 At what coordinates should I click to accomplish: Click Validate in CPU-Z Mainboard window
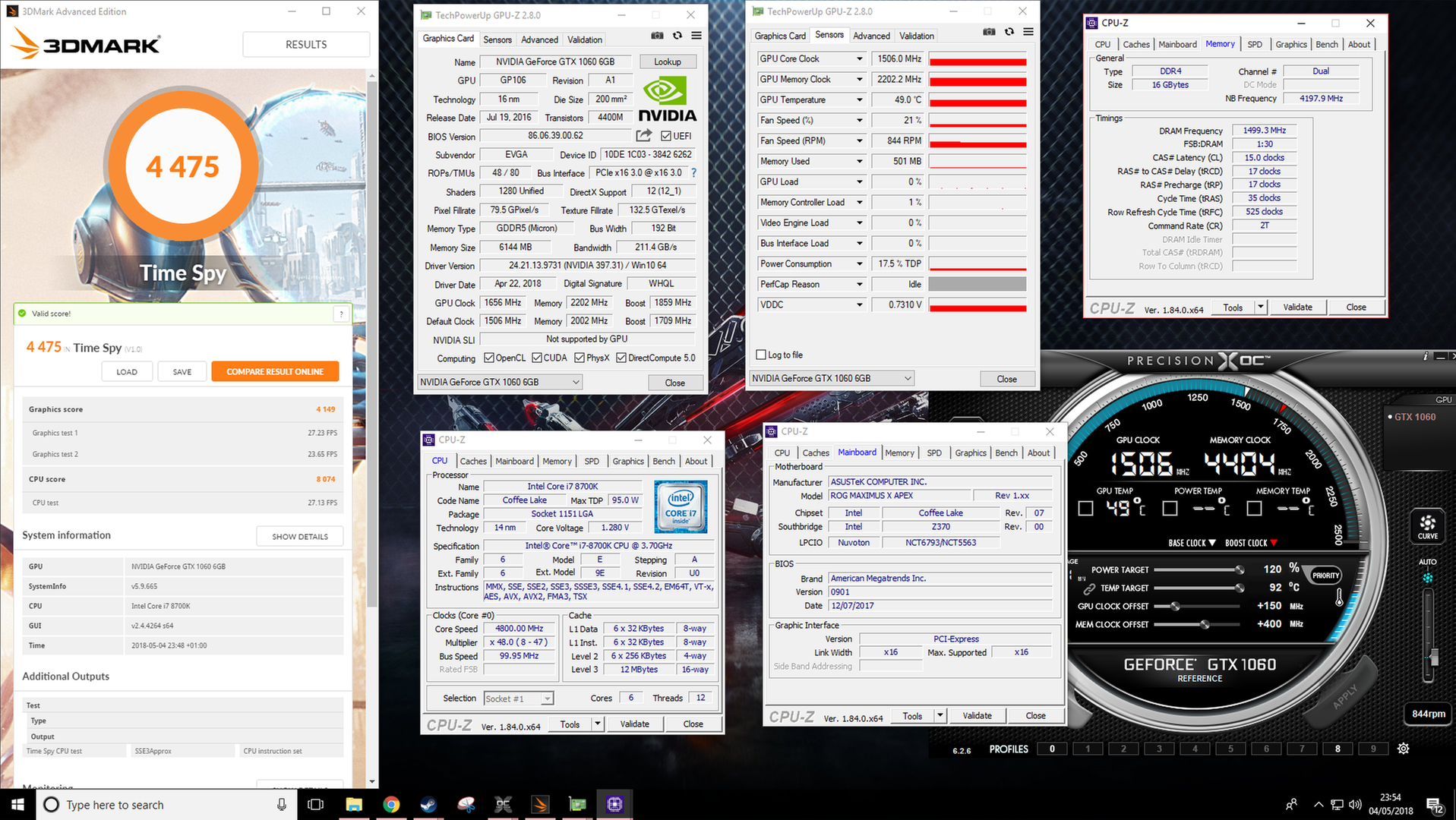tap(977, 716)
